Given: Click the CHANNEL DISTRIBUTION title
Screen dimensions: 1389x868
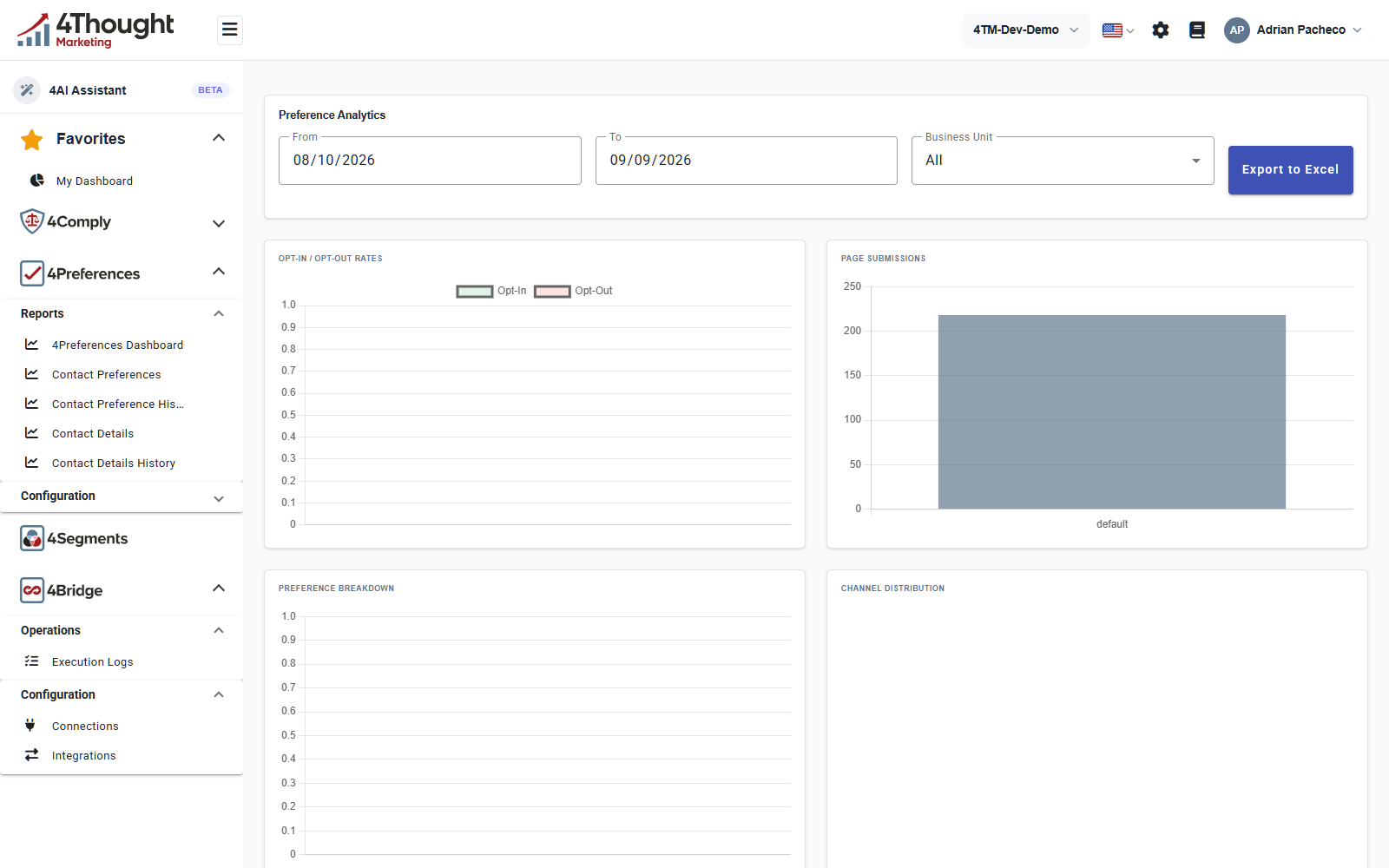Looking at the screenshot, I should coord(892,589).
